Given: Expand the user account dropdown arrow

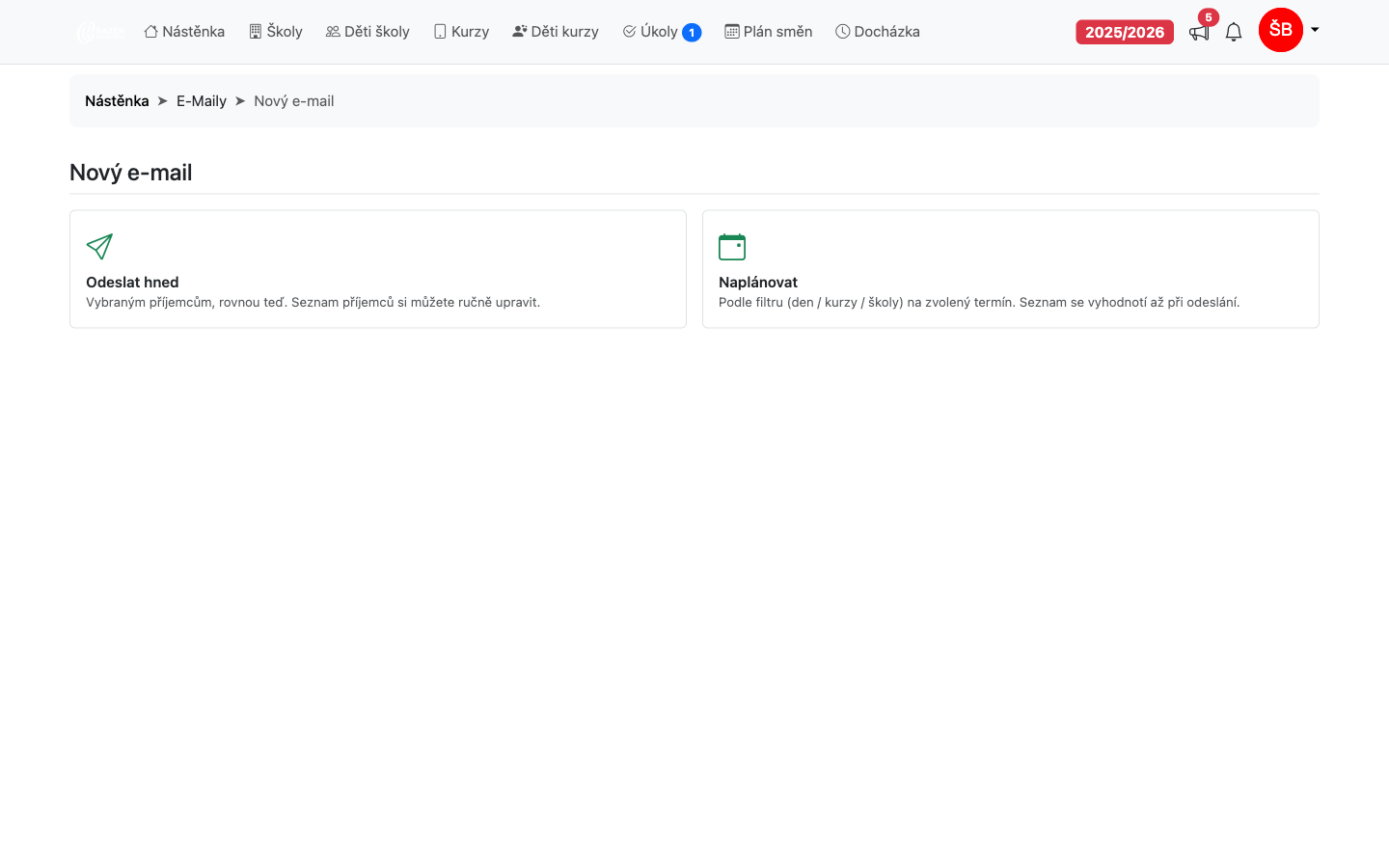Looking at the screenshot, I should pos(1315,30).
